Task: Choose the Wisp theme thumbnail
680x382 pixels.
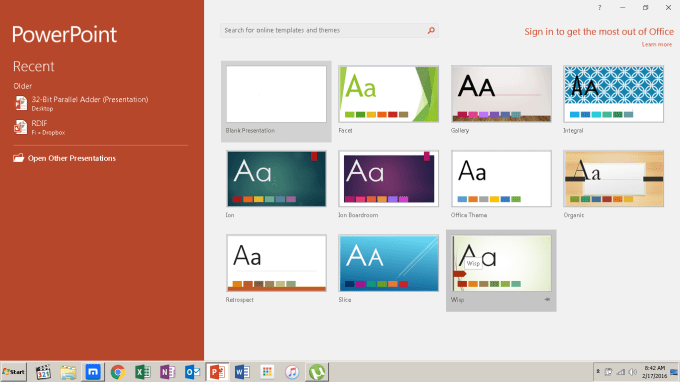Action: pos(501,263)
